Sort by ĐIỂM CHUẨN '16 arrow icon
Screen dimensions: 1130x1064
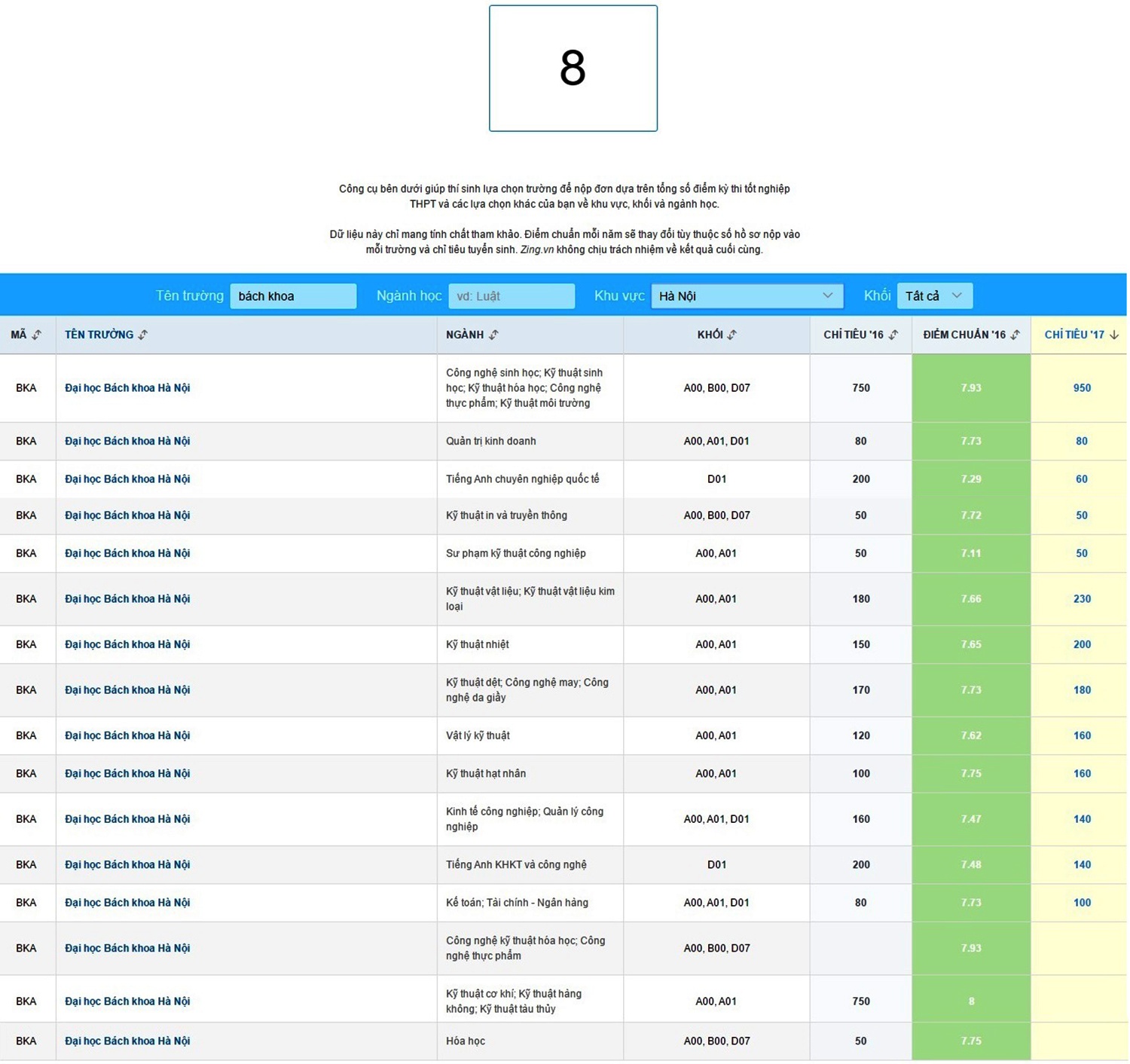(x=1015, y=335)
